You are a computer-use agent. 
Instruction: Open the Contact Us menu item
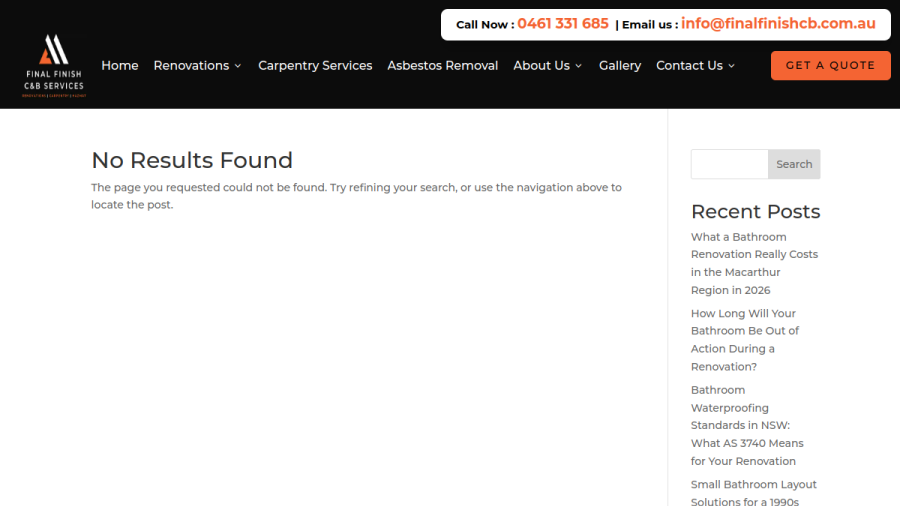point(689,65)
